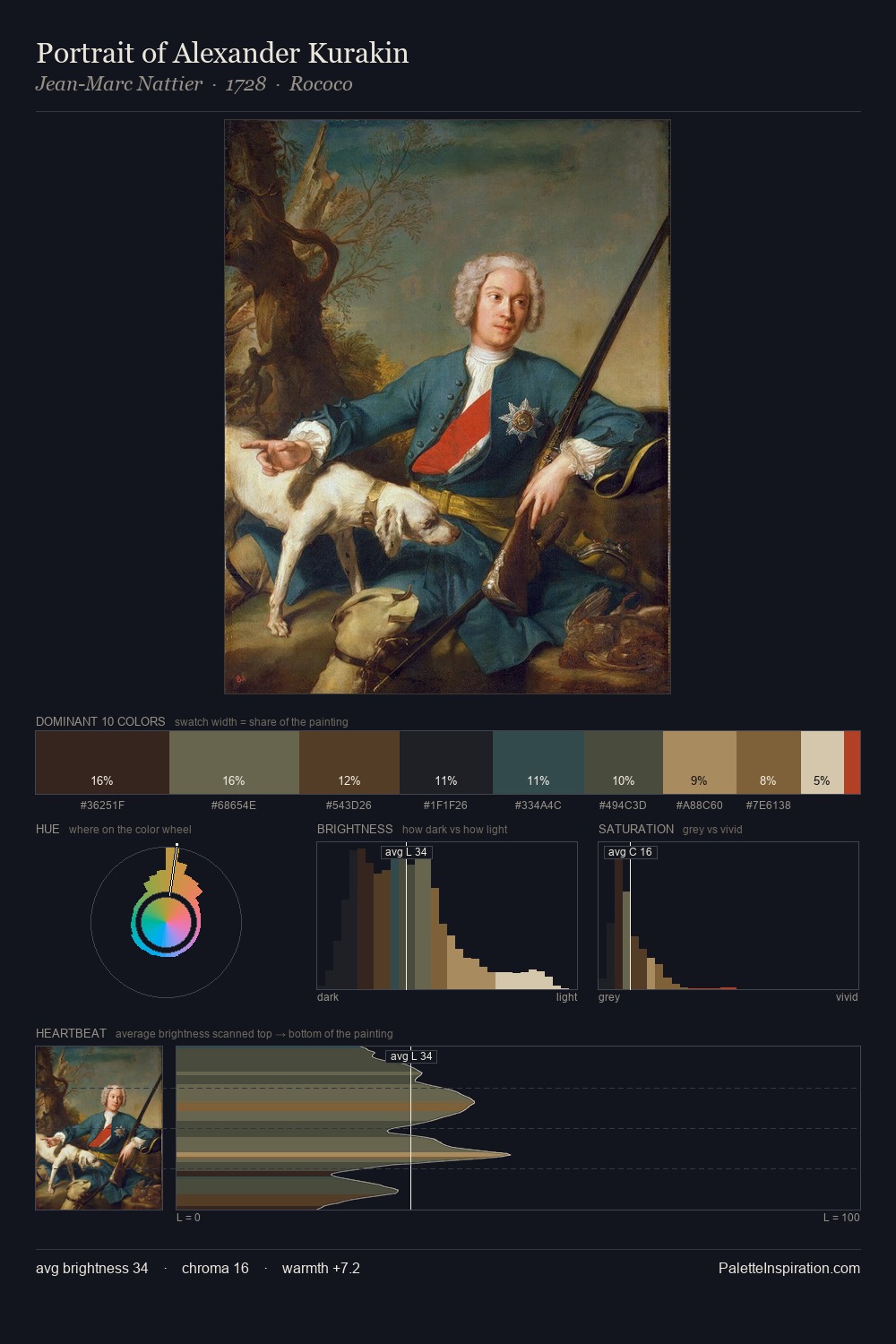Click the style label "Rococo"

point(321,84)
